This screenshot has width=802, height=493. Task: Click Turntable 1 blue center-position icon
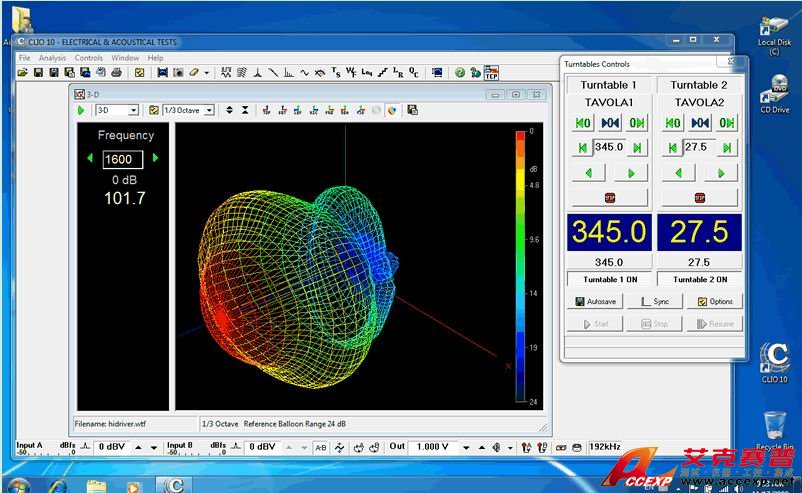pyautogui.click(x=610, y=123)
